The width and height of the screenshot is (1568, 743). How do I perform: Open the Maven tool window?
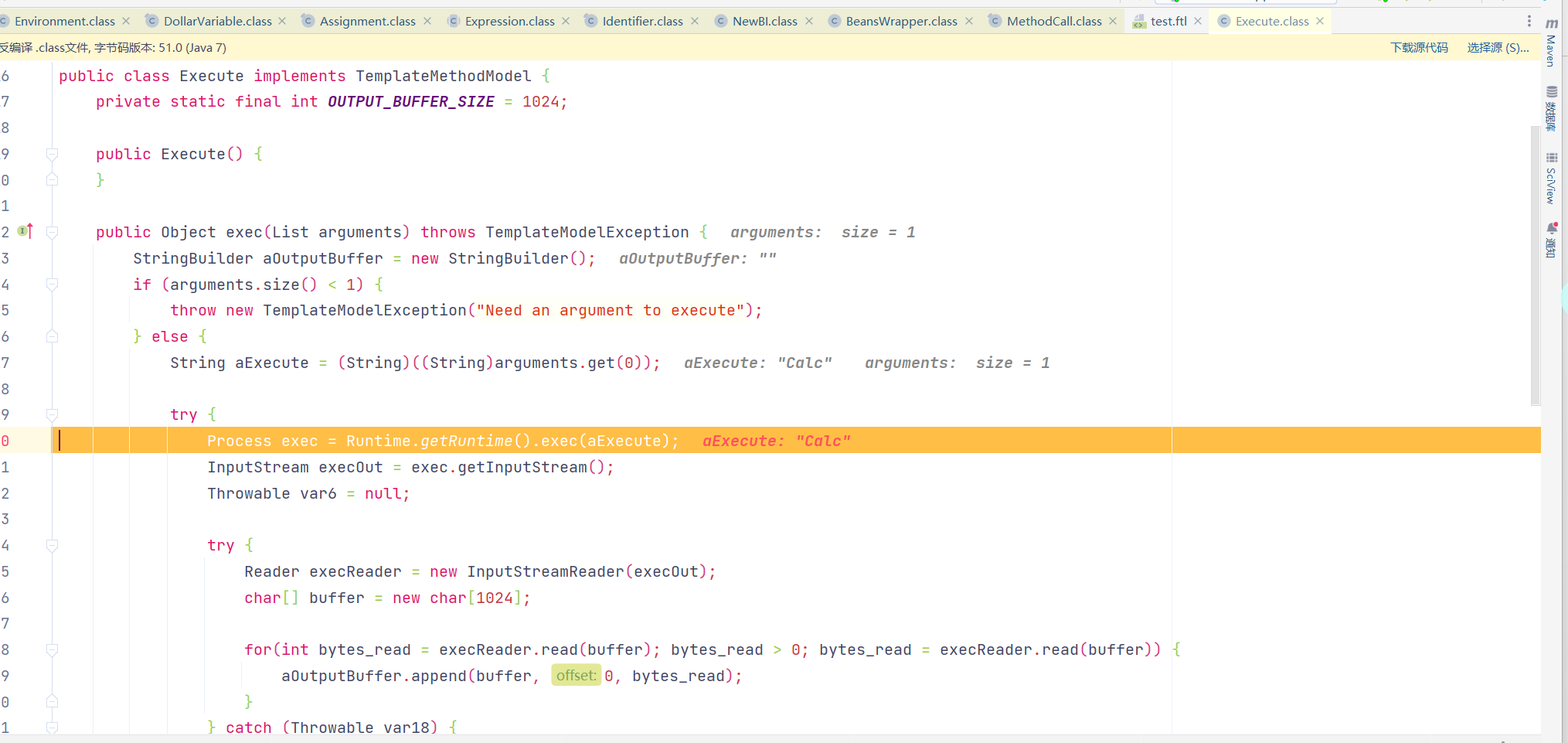tap(1551, 43)
